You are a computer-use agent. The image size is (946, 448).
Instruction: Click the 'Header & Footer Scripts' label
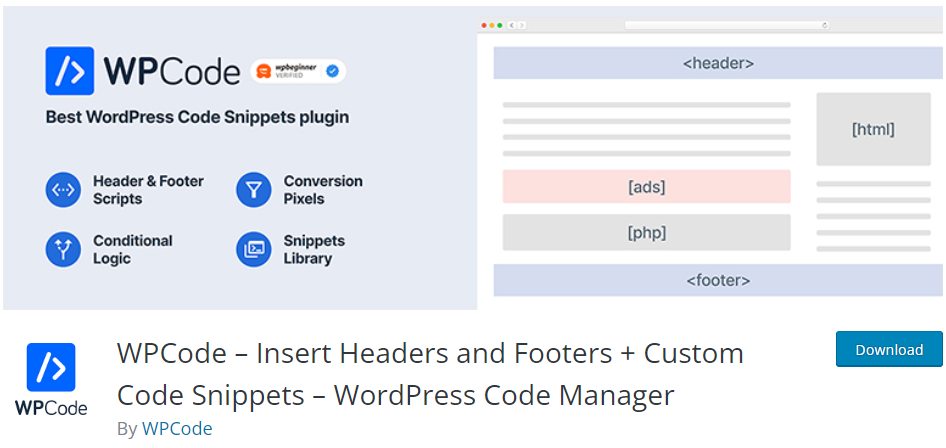pos(148,190)
